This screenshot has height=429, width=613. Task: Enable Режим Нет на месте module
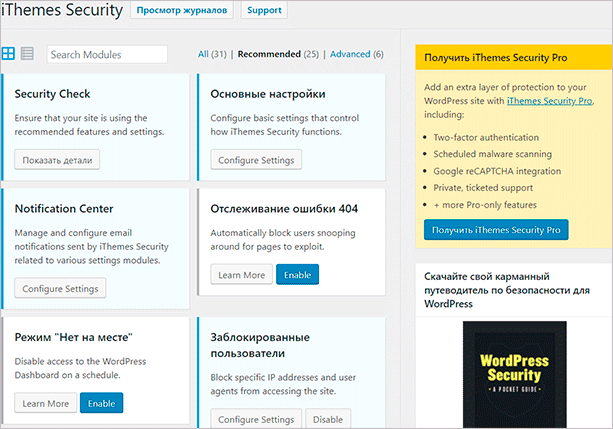coord(102,403)
